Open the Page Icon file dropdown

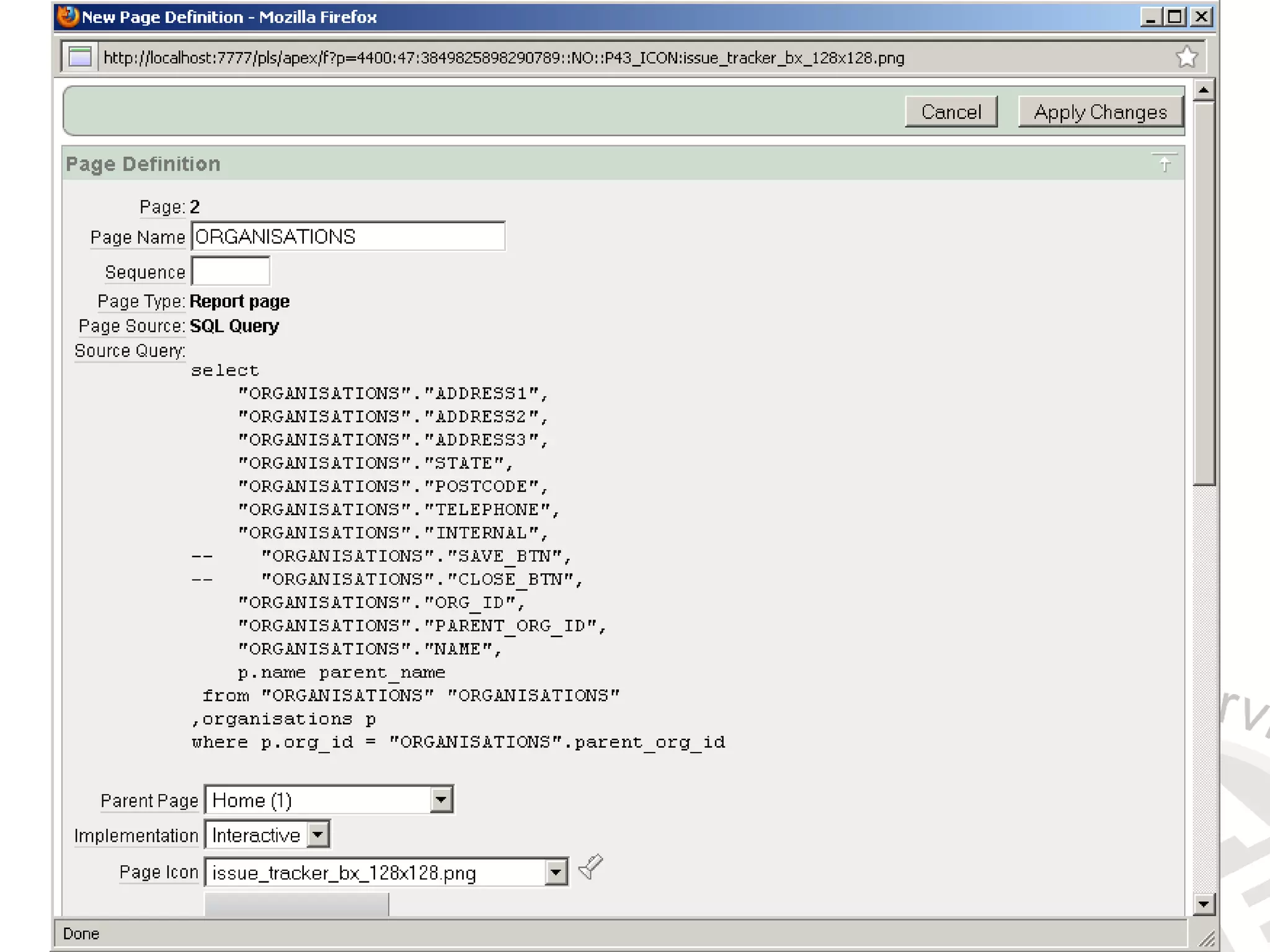coord(556,873)
